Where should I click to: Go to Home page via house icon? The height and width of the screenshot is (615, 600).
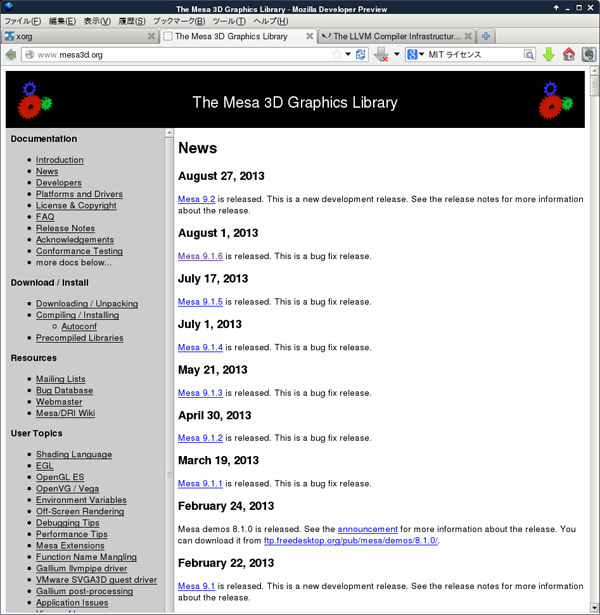pyautogui.click(x=569, y=55)
